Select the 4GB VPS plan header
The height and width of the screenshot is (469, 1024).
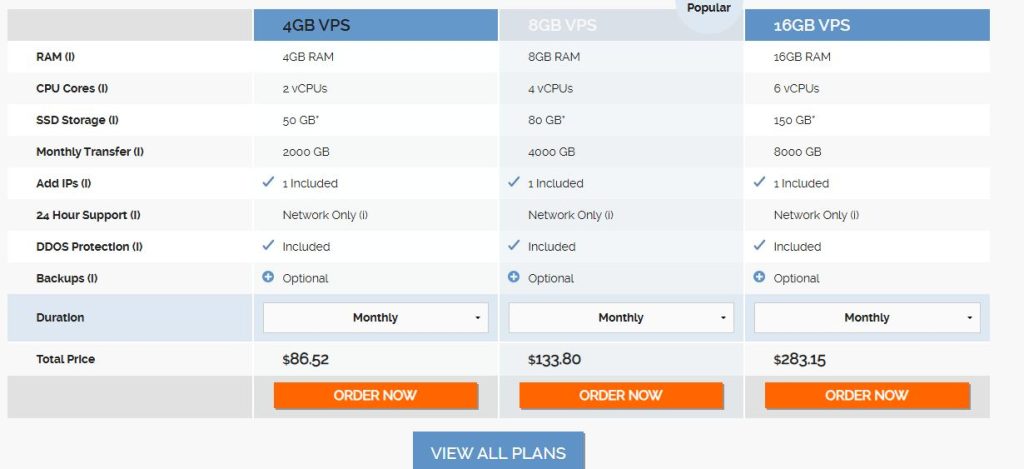(x=375, y=25)
